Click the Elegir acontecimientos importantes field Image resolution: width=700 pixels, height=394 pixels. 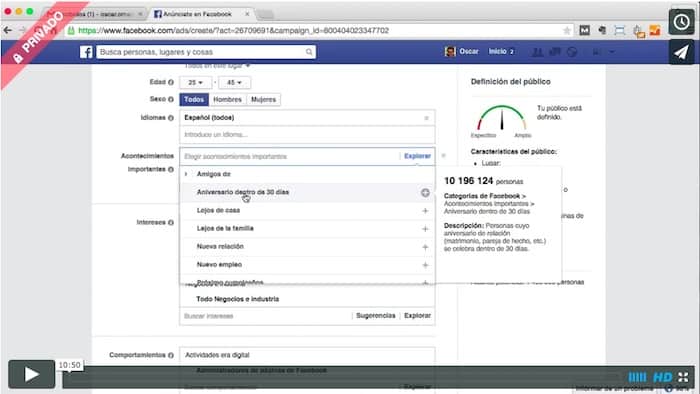pos(289,157)
